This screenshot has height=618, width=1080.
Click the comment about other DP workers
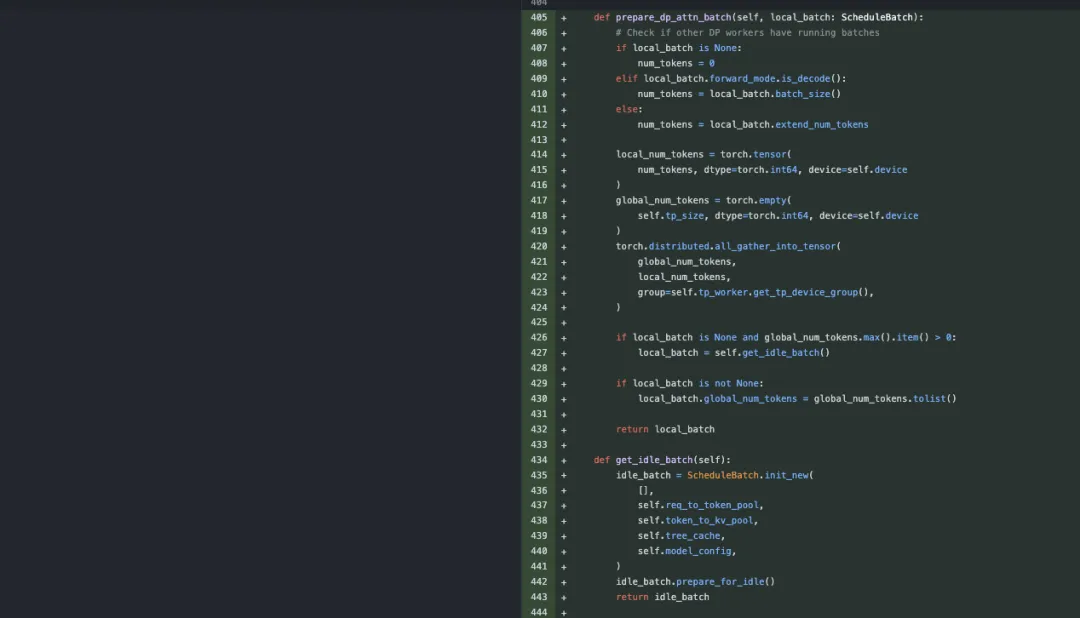747,32
